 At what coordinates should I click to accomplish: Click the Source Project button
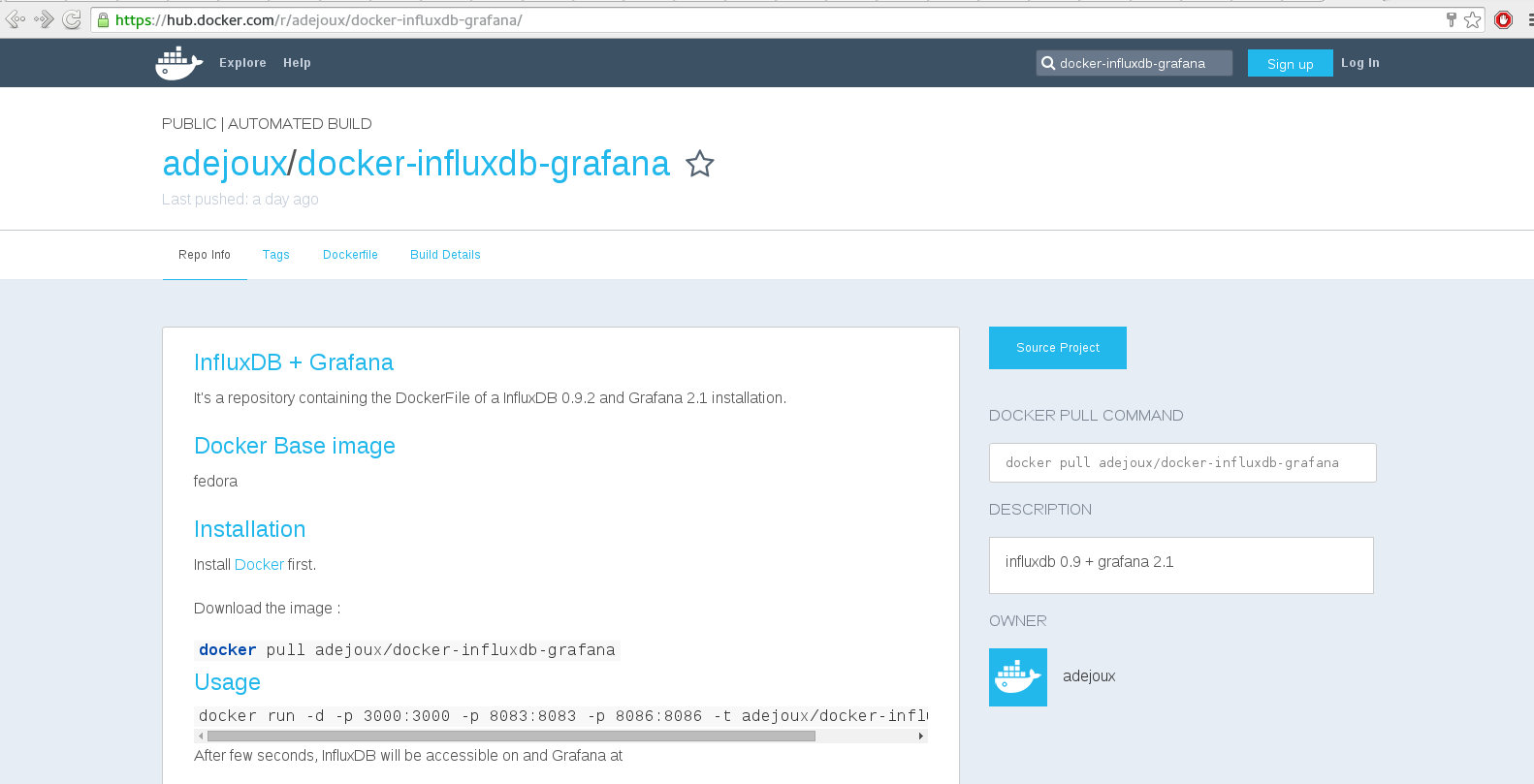click(x=1058, y=348)
